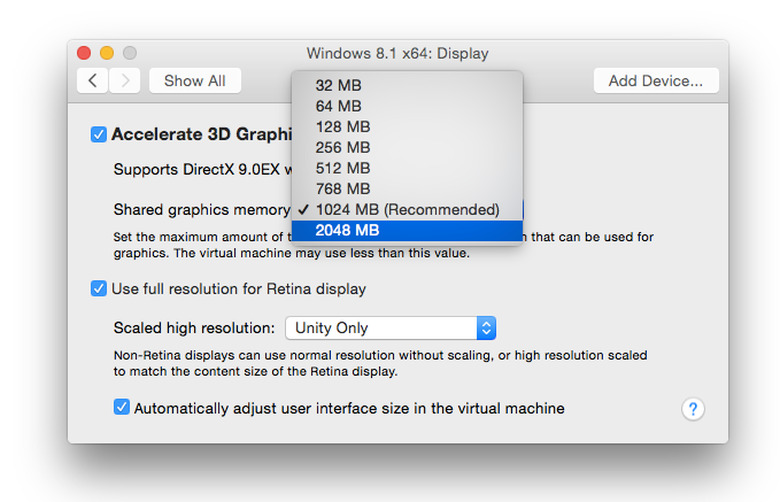Toggle Automatically adjust user interface size checkbox
This screenshot has width=780, height=502.
[x=121, y=407]
